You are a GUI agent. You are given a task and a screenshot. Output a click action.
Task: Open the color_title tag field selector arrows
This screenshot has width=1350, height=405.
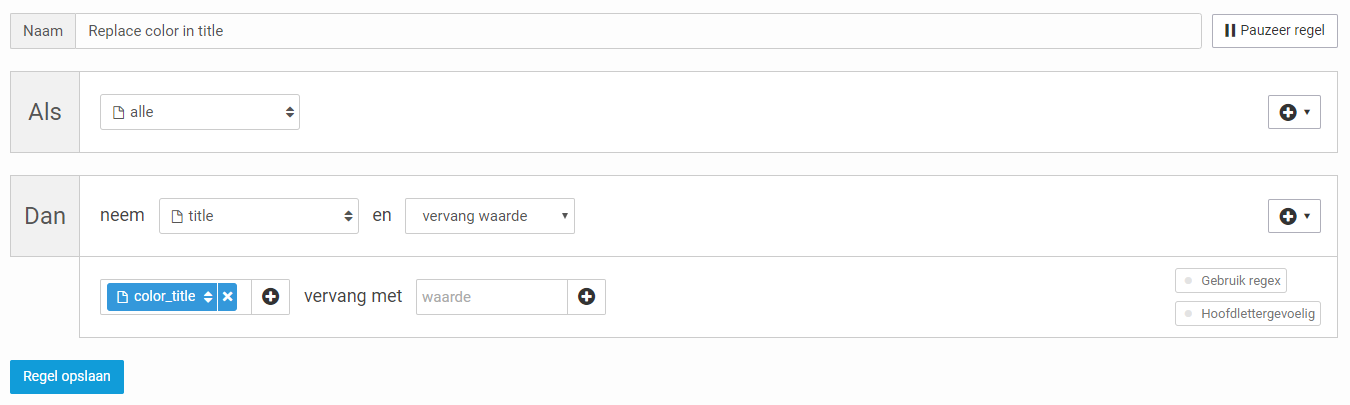point(208,297)
